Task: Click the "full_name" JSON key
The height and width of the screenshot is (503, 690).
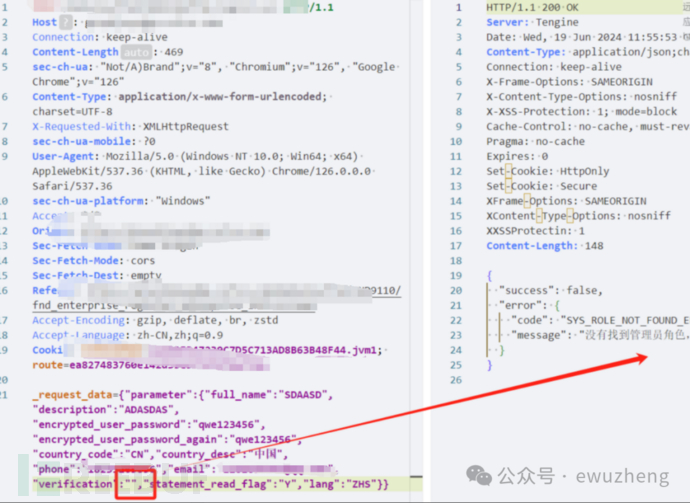Action: (238, 395)
